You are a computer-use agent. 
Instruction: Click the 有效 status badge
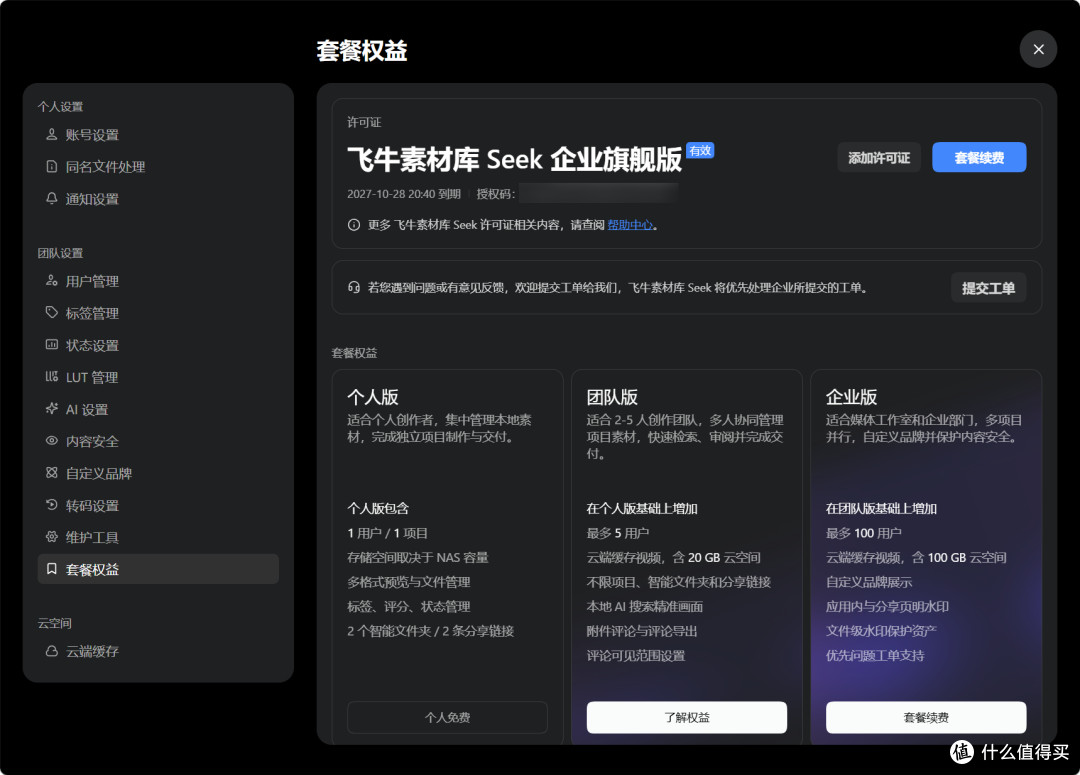(700, 150)
